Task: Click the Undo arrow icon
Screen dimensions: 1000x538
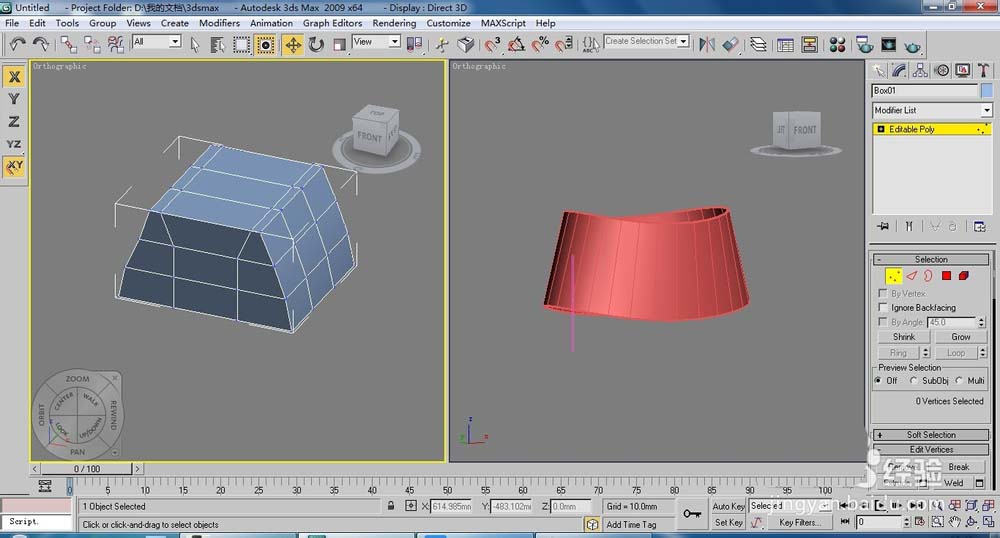Action: pos(18,44)
